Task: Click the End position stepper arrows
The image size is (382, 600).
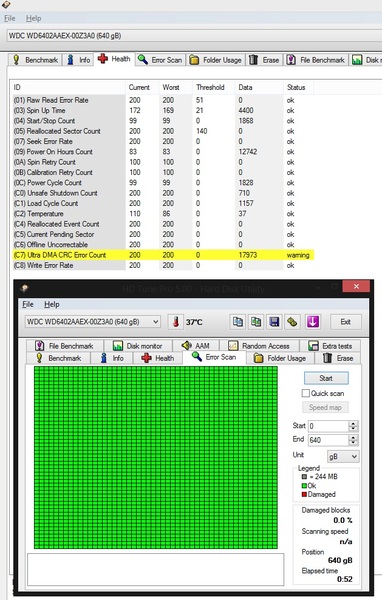Action: (353, 440)
